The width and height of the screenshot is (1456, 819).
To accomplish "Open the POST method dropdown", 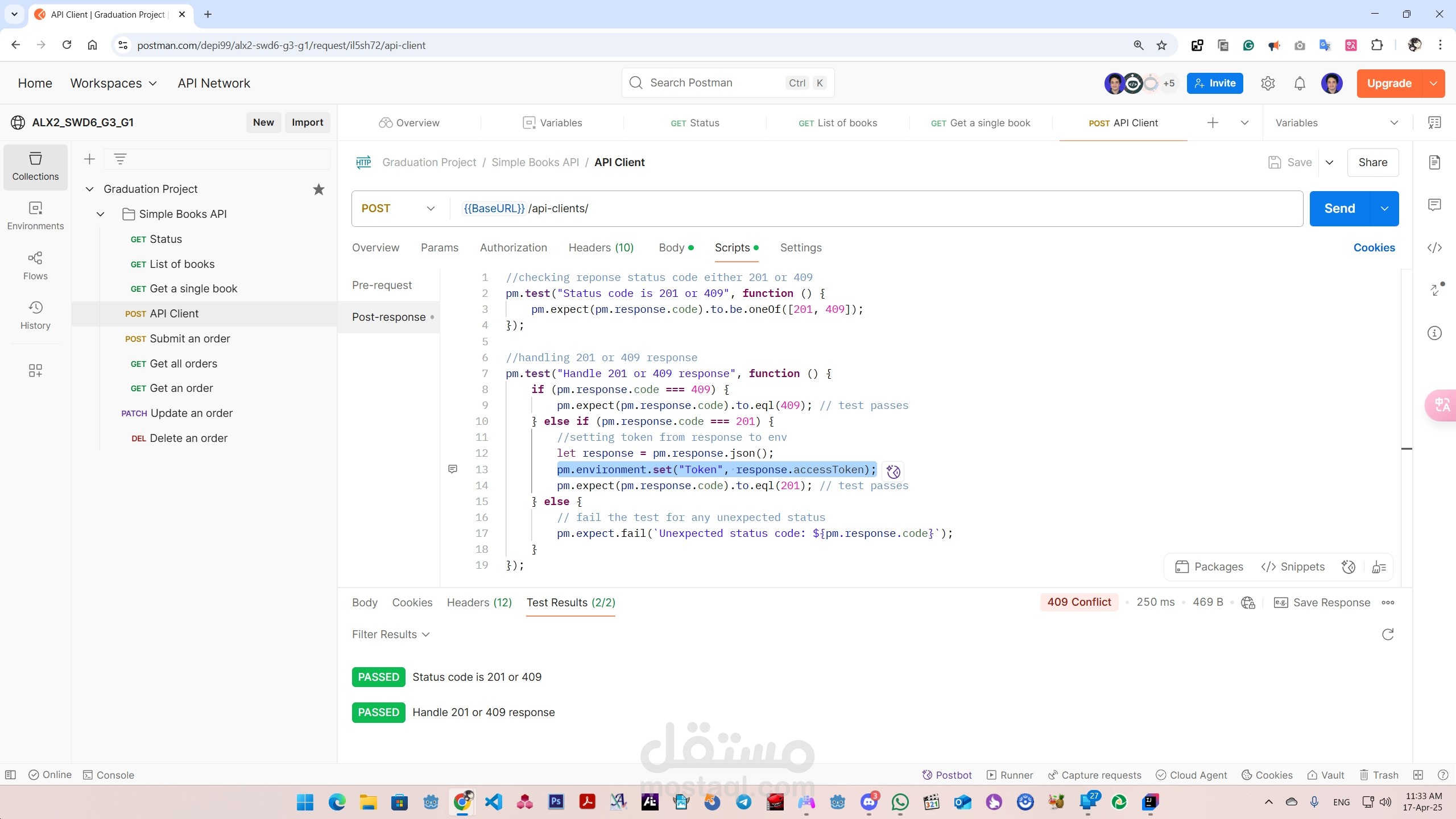I will 399,209.
